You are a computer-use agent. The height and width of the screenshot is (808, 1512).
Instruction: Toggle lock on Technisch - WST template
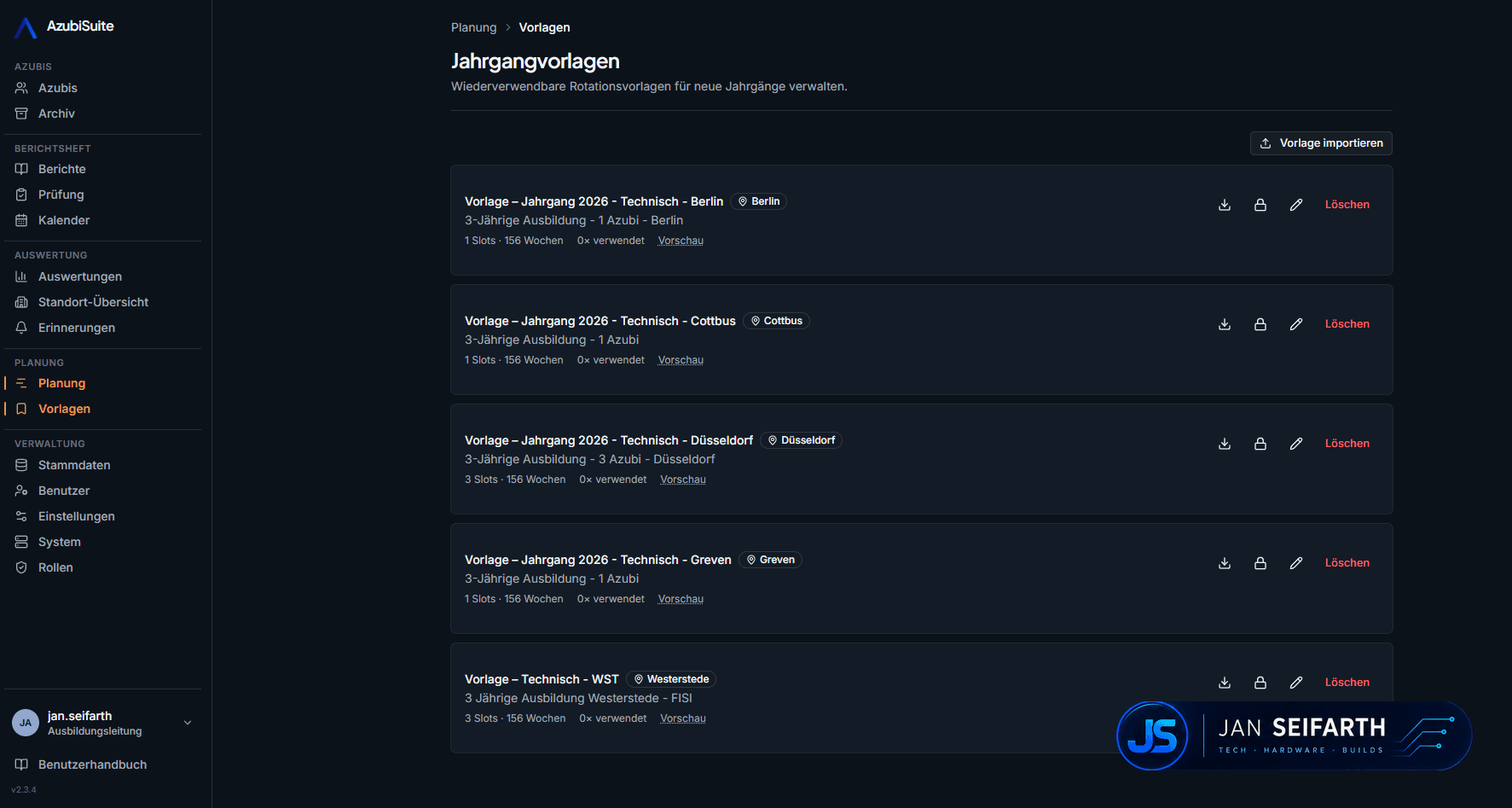pyautogui.click(x=1260, y=683)
